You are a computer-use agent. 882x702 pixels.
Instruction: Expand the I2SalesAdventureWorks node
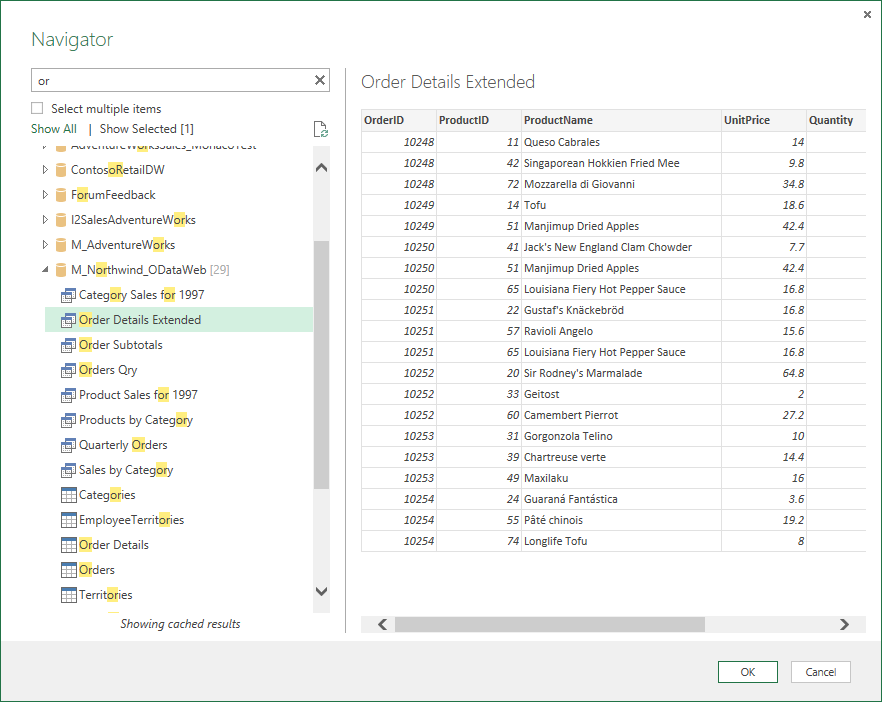click(45, 220)
